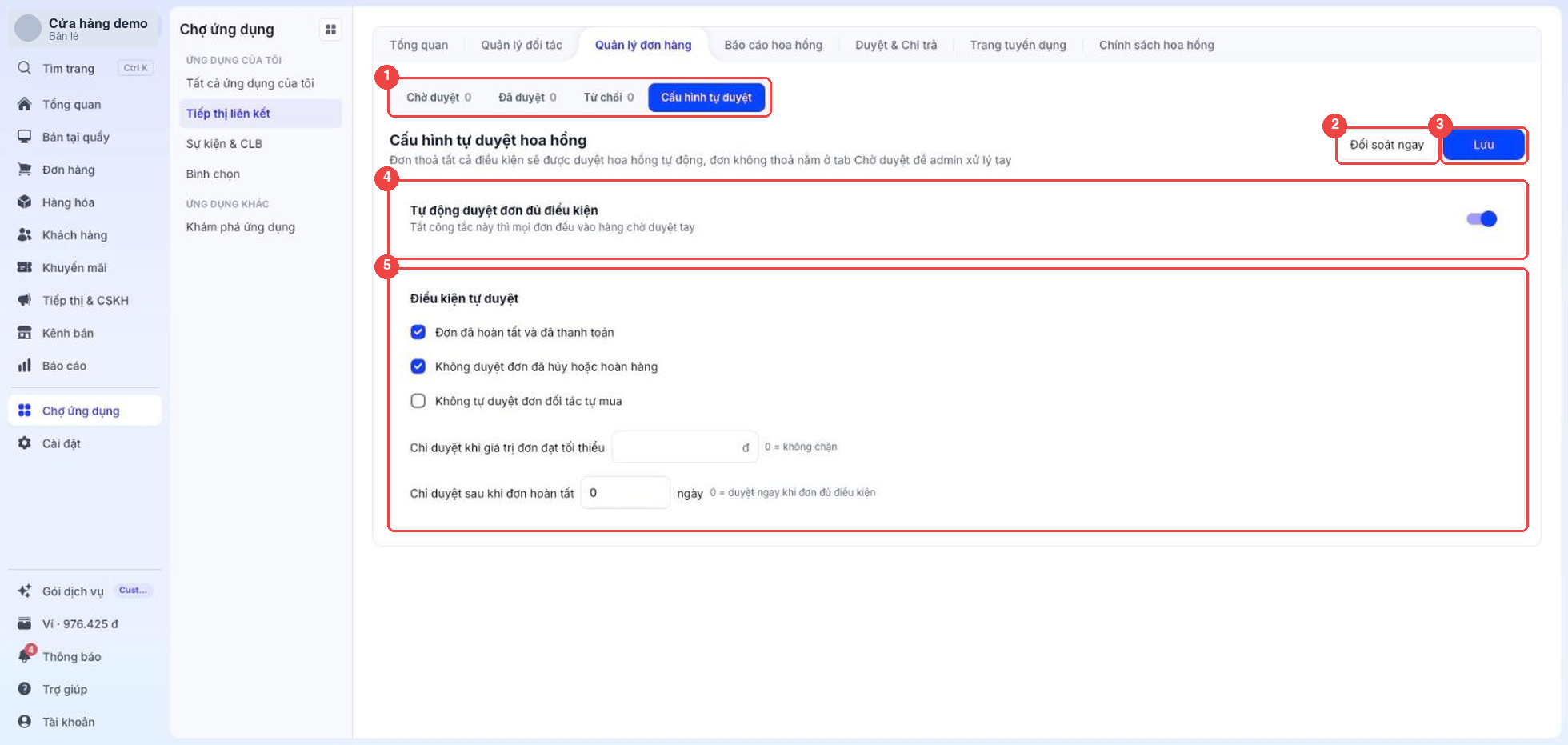Open Sự kiện & CLB in app list
The height and width of the screenshot is (745, 1568).
[x=225, y=144]
